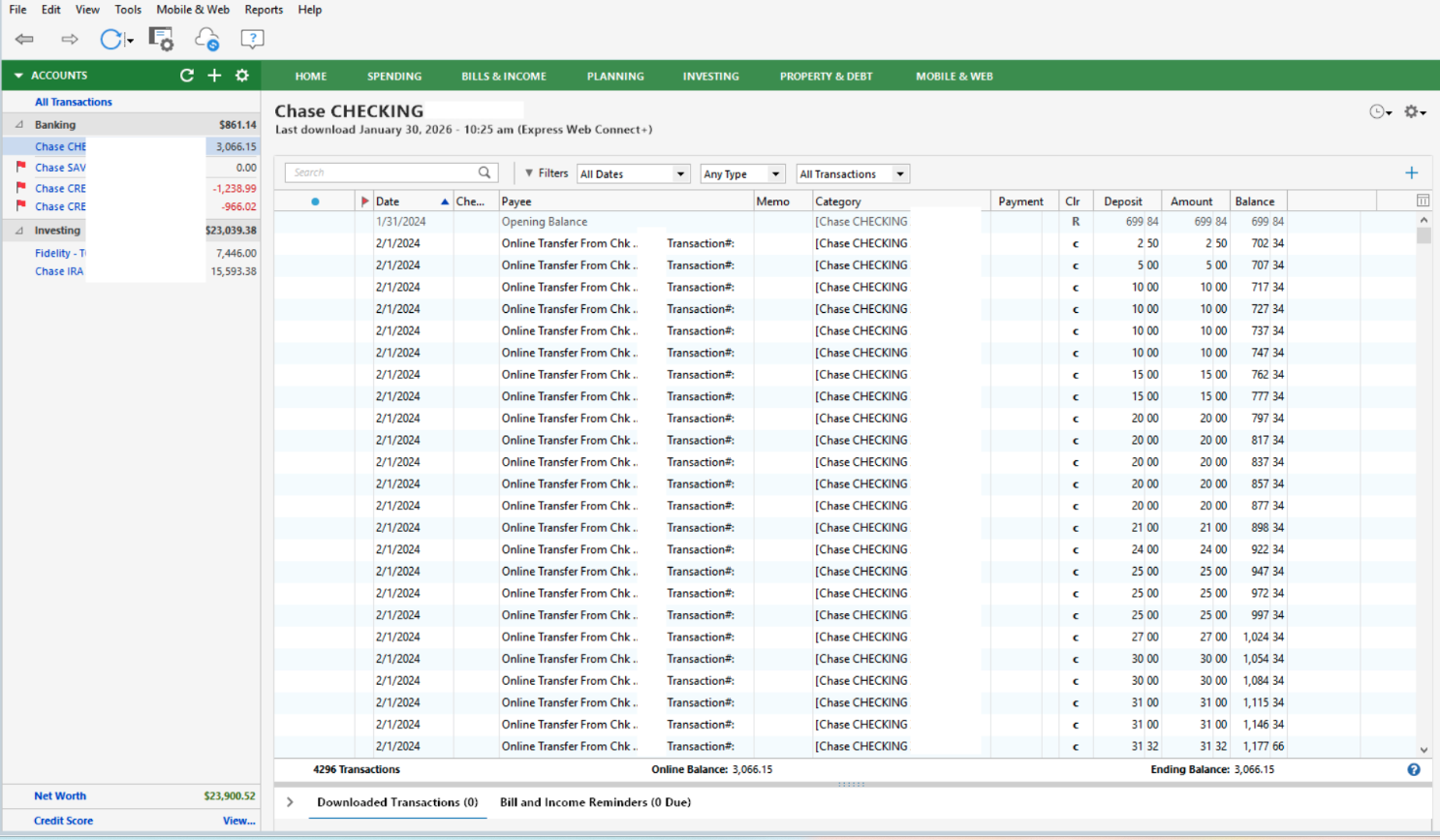Screen dimensions: 1440x840
Task: Open the Reports menu
Action: pos(264,10)
